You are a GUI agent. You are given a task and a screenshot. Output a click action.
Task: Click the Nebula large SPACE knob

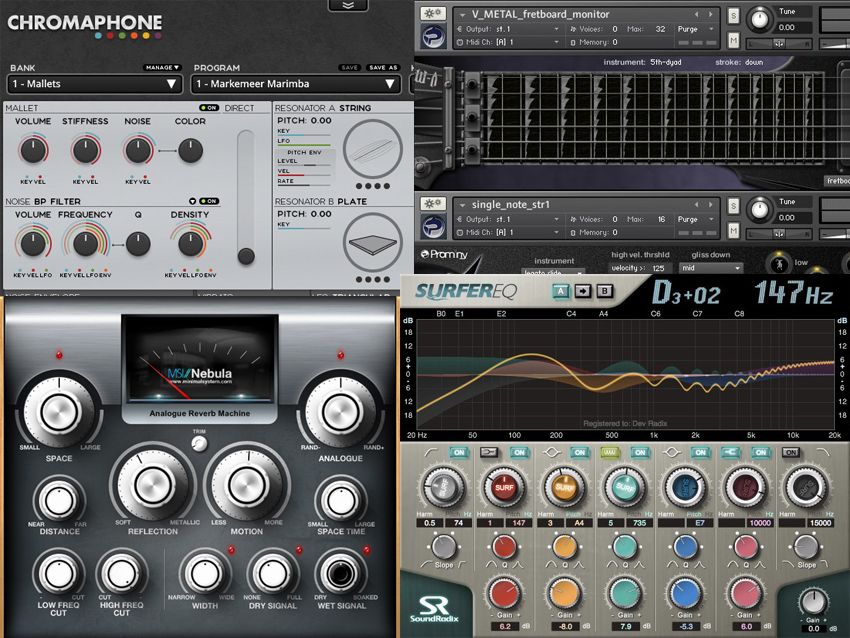click(x=59, y=413)
